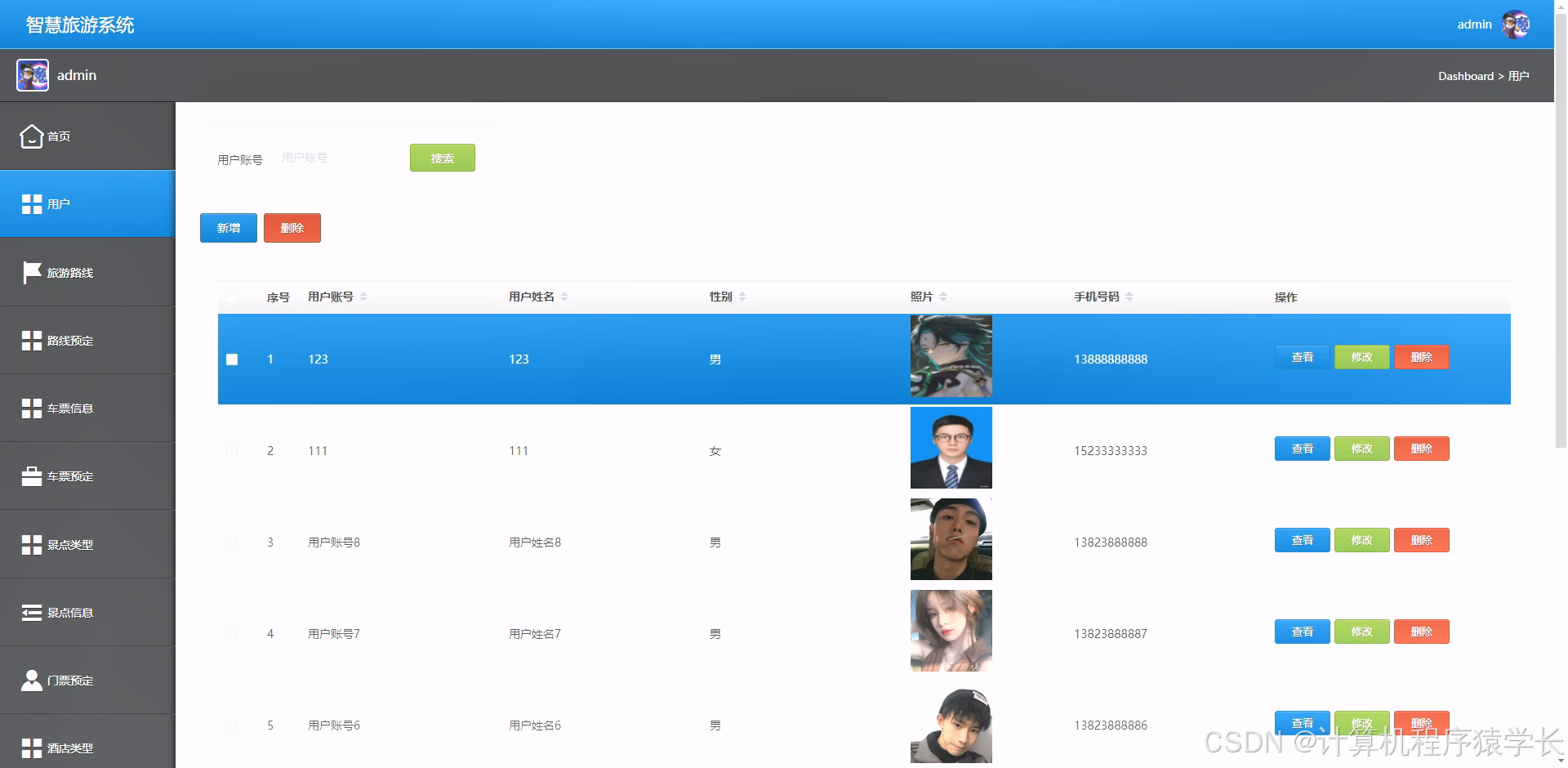Click 删除 for user 111

pos(1421,449)
